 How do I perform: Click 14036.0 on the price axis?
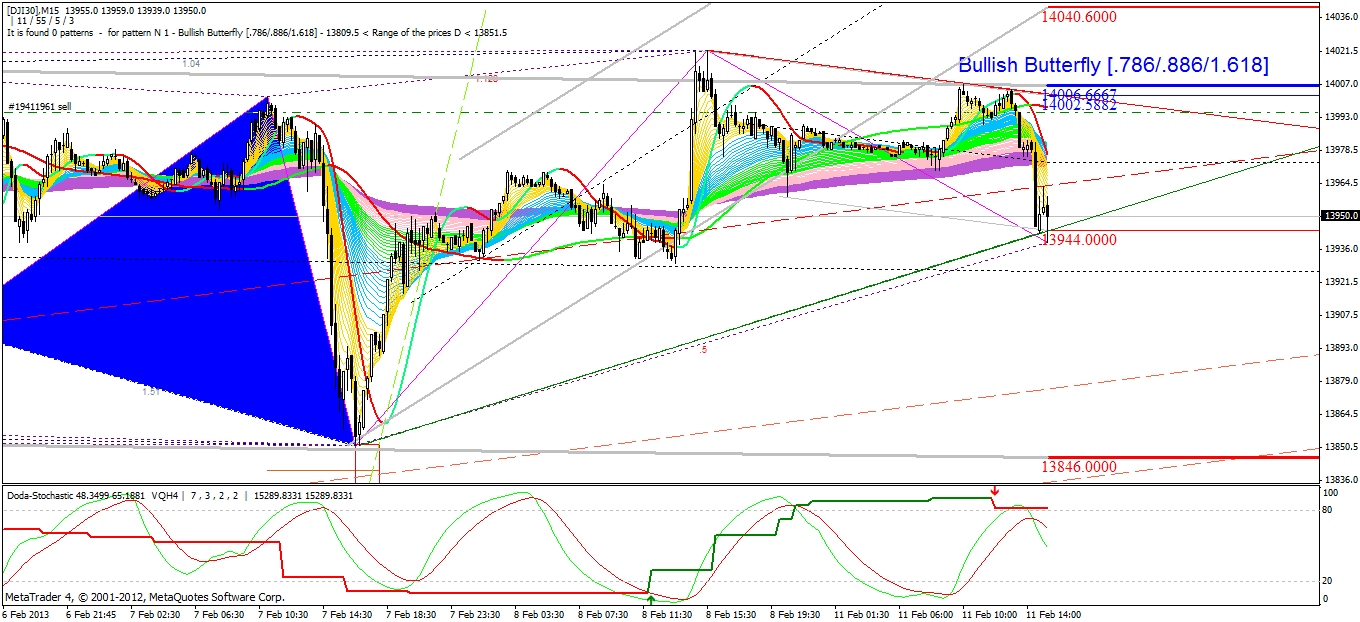coord(1339,17)
